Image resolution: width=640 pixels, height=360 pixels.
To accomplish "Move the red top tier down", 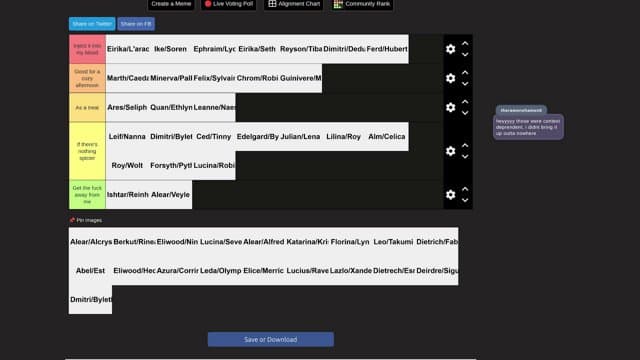I will [465, 55].
